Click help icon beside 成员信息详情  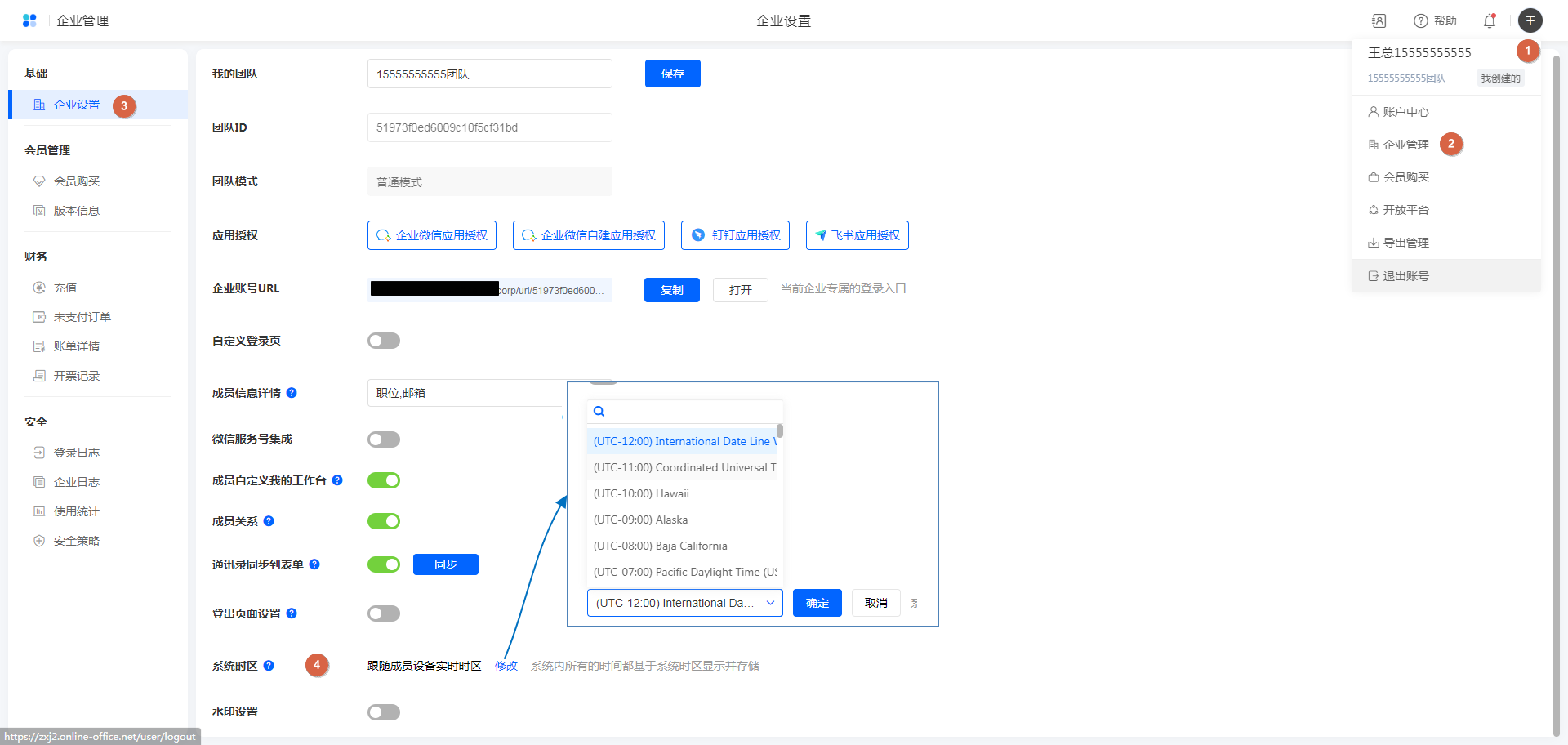pos(292,393)
